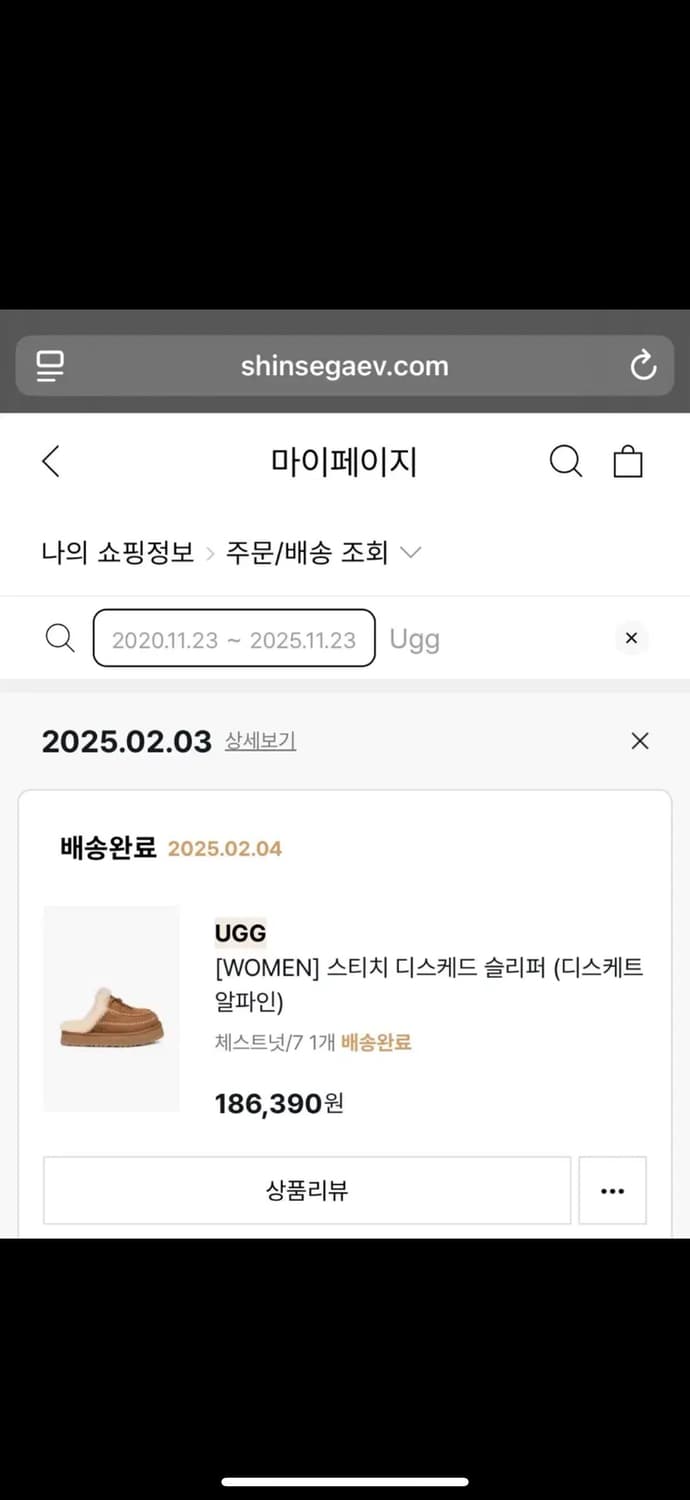This screenshot has width=690, height=1500.
Task: Select 나의 쇼핑정보 in the breadcrumb
Action: (x=117, y=552)
